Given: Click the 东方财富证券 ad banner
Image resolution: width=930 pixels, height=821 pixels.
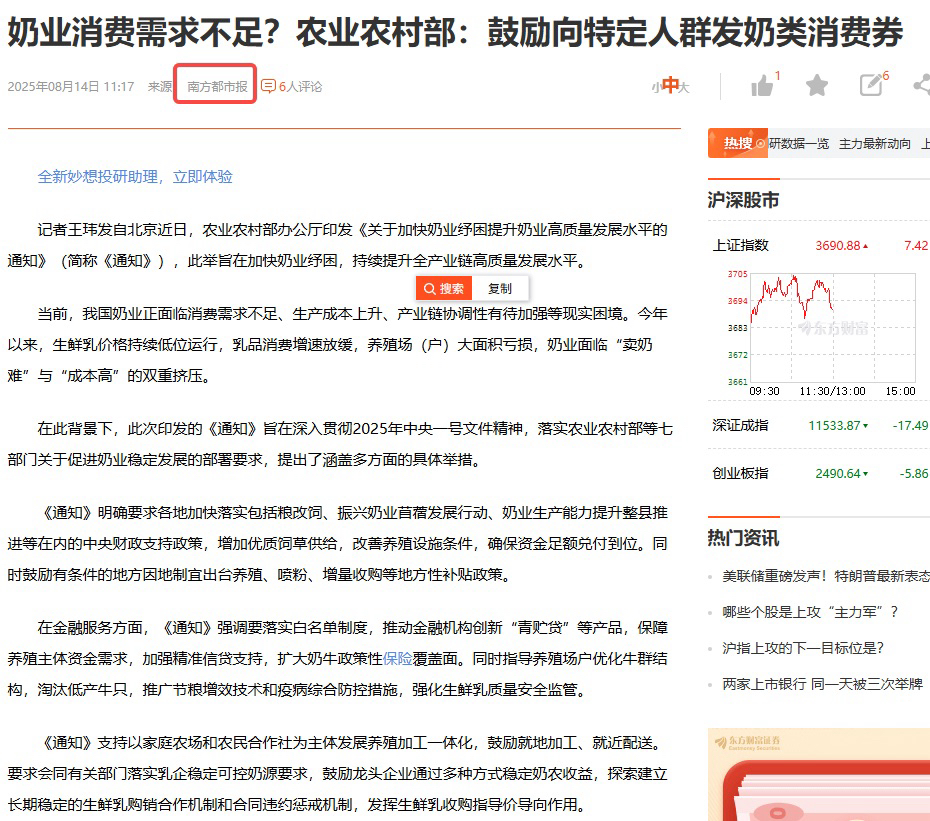Looking at the screenshot, I should coord(819,775).
